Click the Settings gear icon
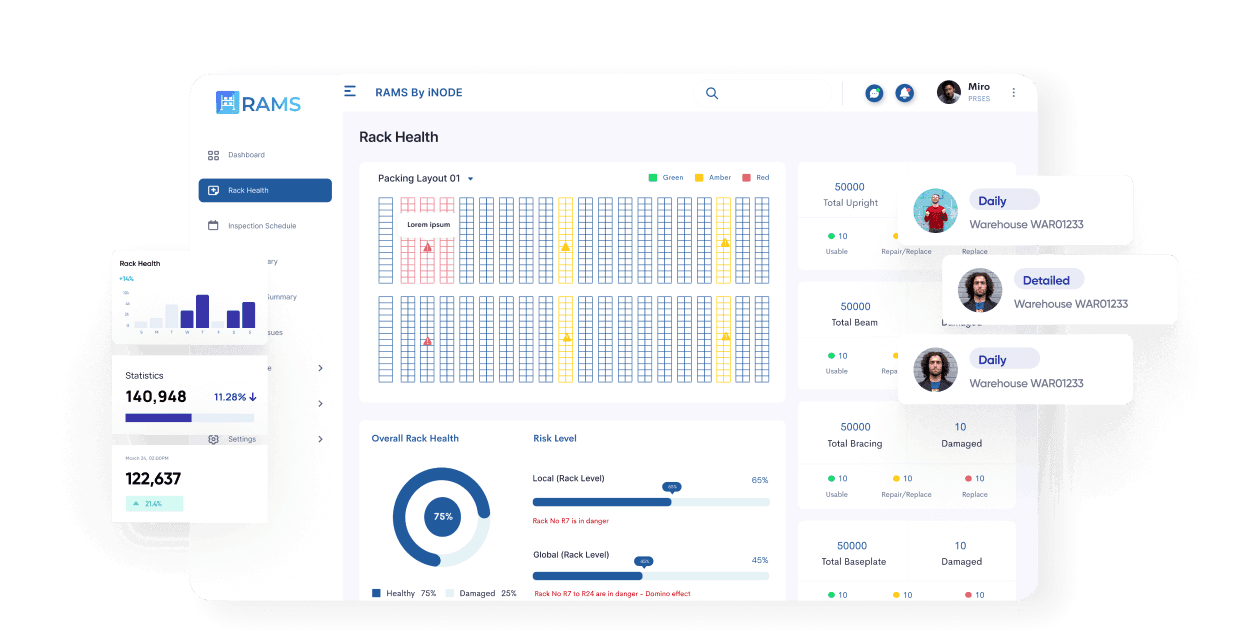1244x637 pixels. tap(213, 439)
